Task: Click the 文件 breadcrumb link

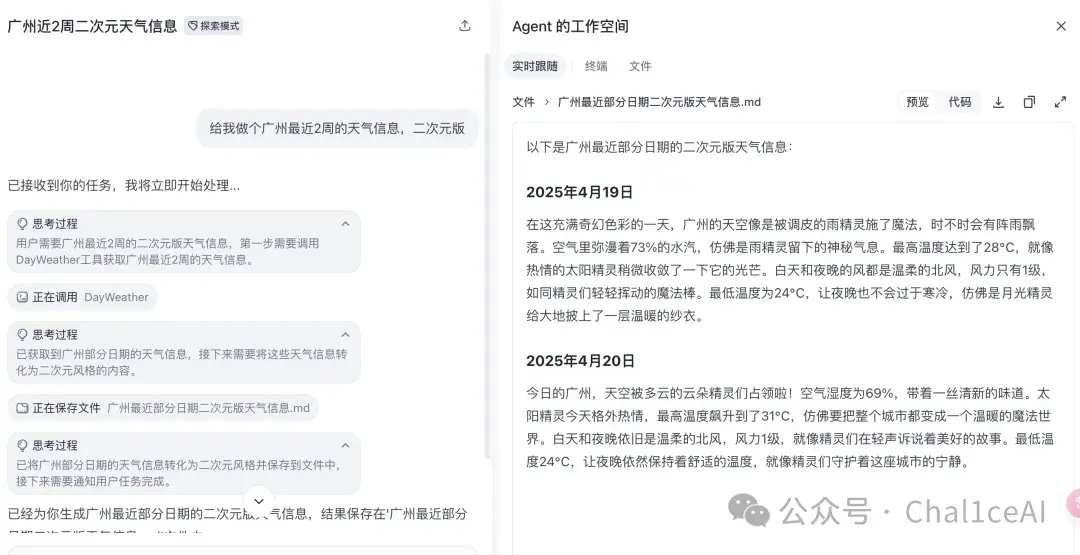Action: click(523, 102)
